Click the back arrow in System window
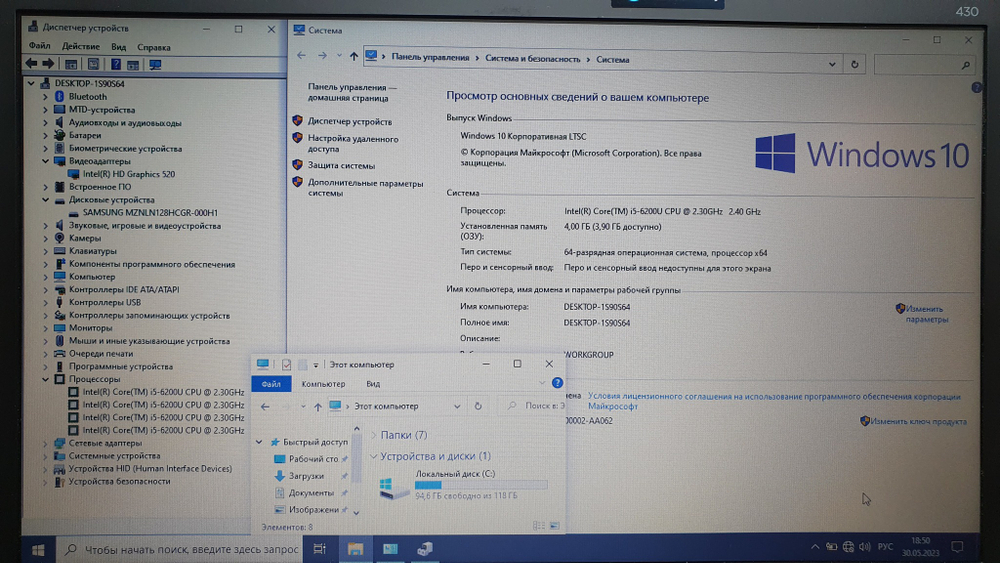Screen dimensions: 1000x563 click(x=302, y=55)
